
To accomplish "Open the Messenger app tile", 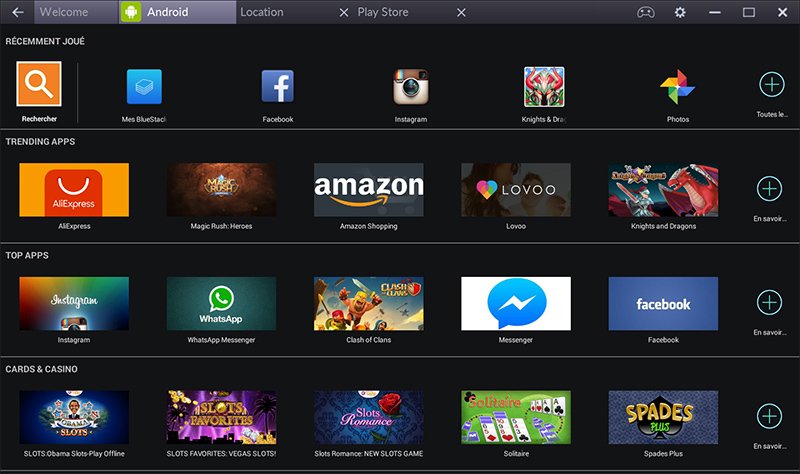I will 516,304.
